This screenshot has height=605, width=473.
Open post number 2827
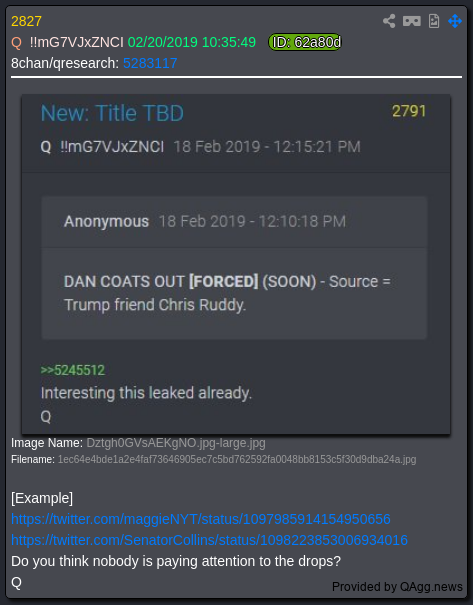pos(26,21)
